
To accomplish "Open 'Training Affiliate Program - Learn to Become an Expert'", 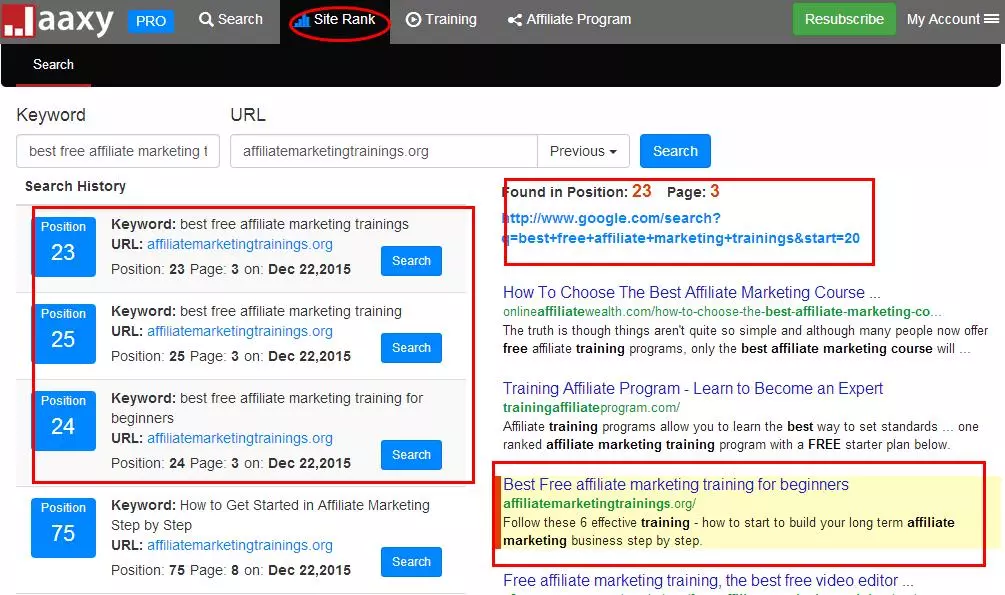I will [x=692, y=389].
